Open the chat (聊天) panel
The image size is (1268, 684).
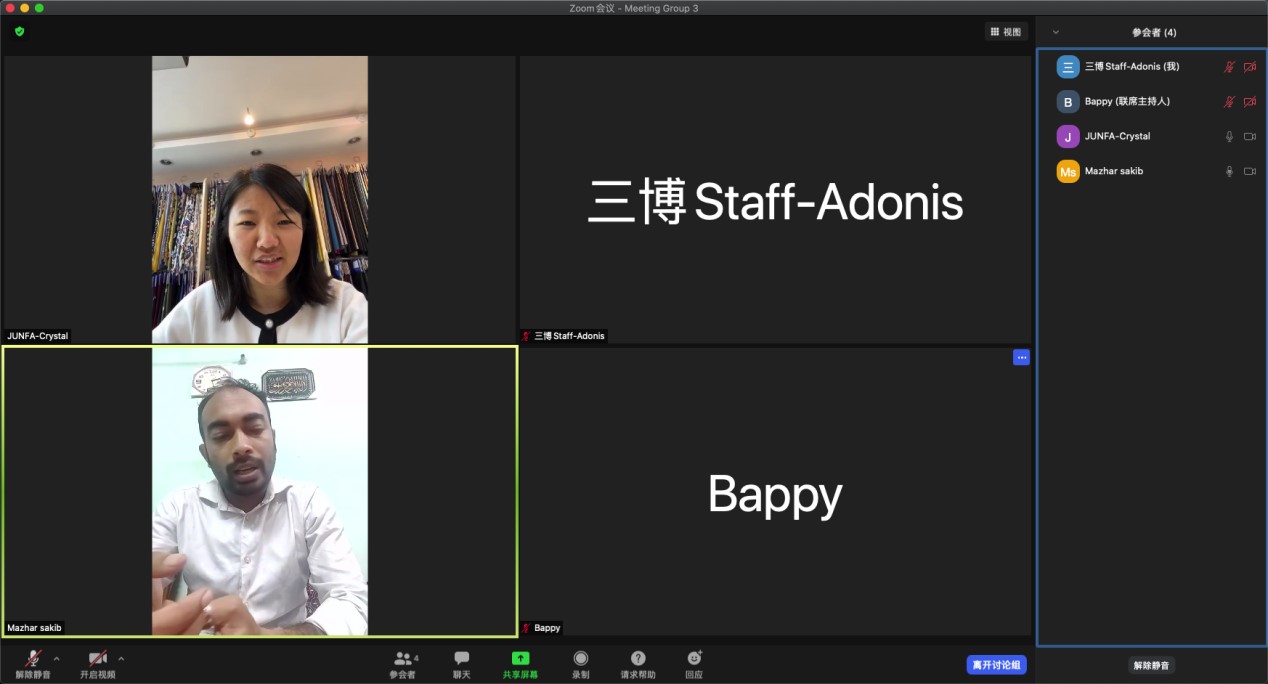(462, 659)
